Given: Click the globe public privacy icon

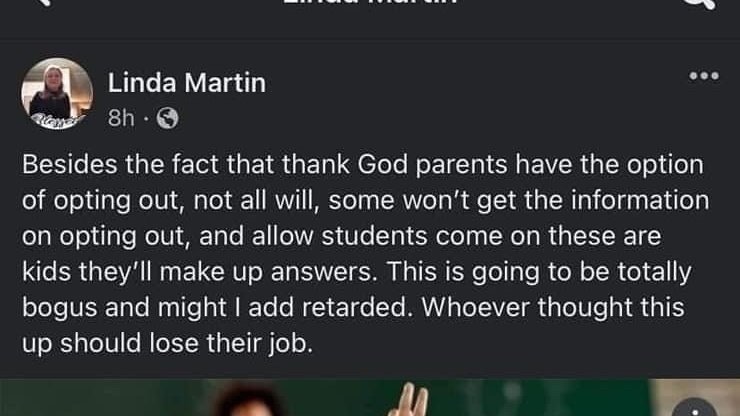Looking at the screenshot, I should 168,119.
